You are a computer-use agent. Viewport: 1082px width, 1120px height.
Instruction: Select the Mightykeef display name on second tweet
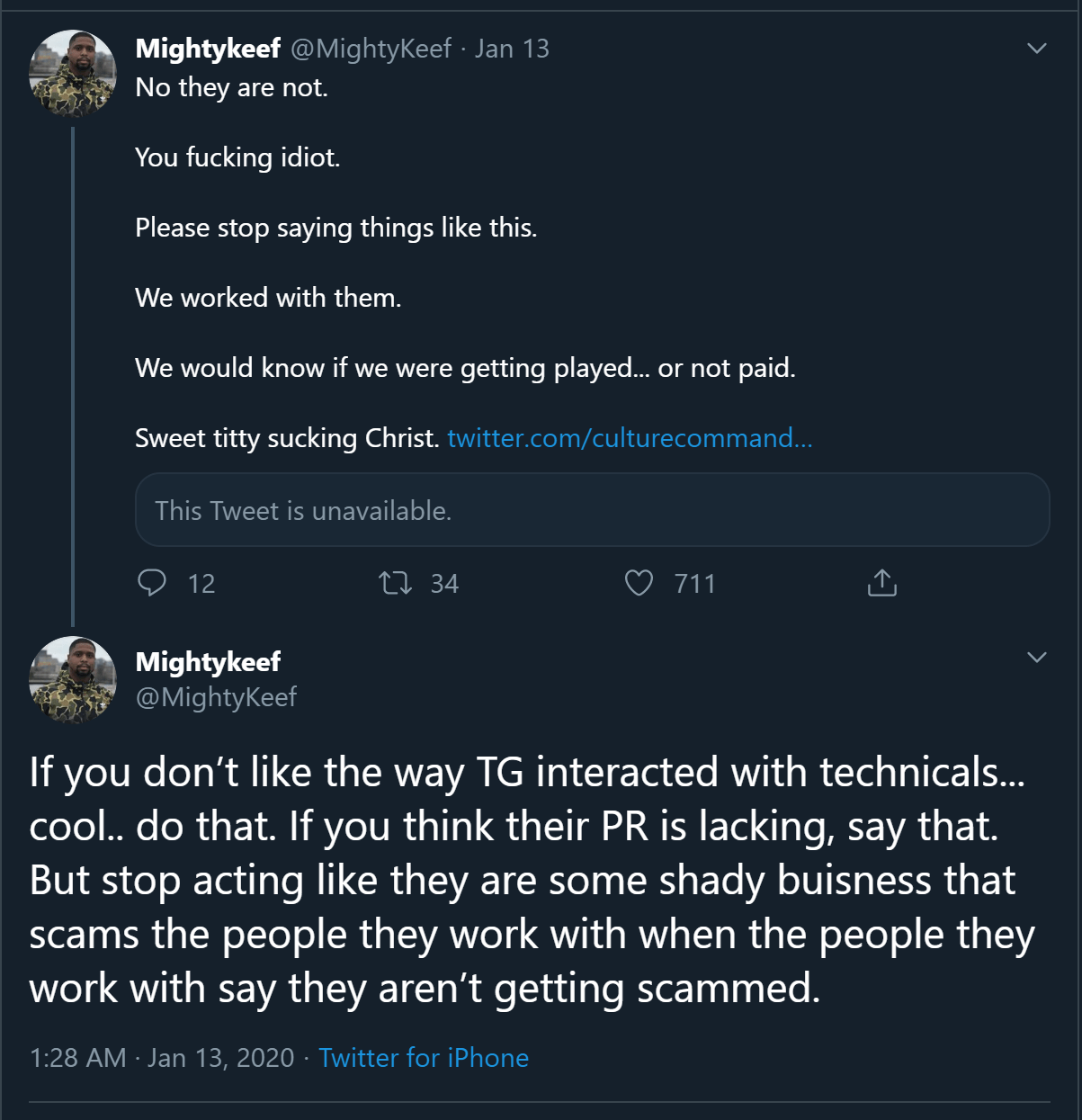coord(208,661)
